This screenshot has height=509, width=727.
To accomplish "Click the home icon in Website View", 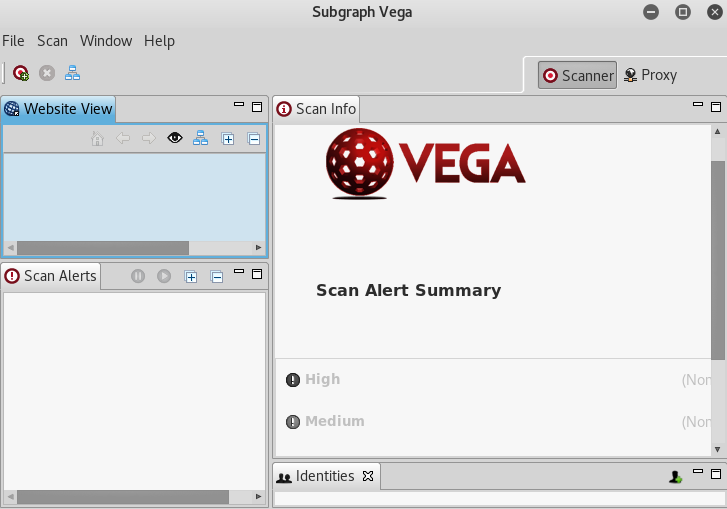I will [97, 139].
